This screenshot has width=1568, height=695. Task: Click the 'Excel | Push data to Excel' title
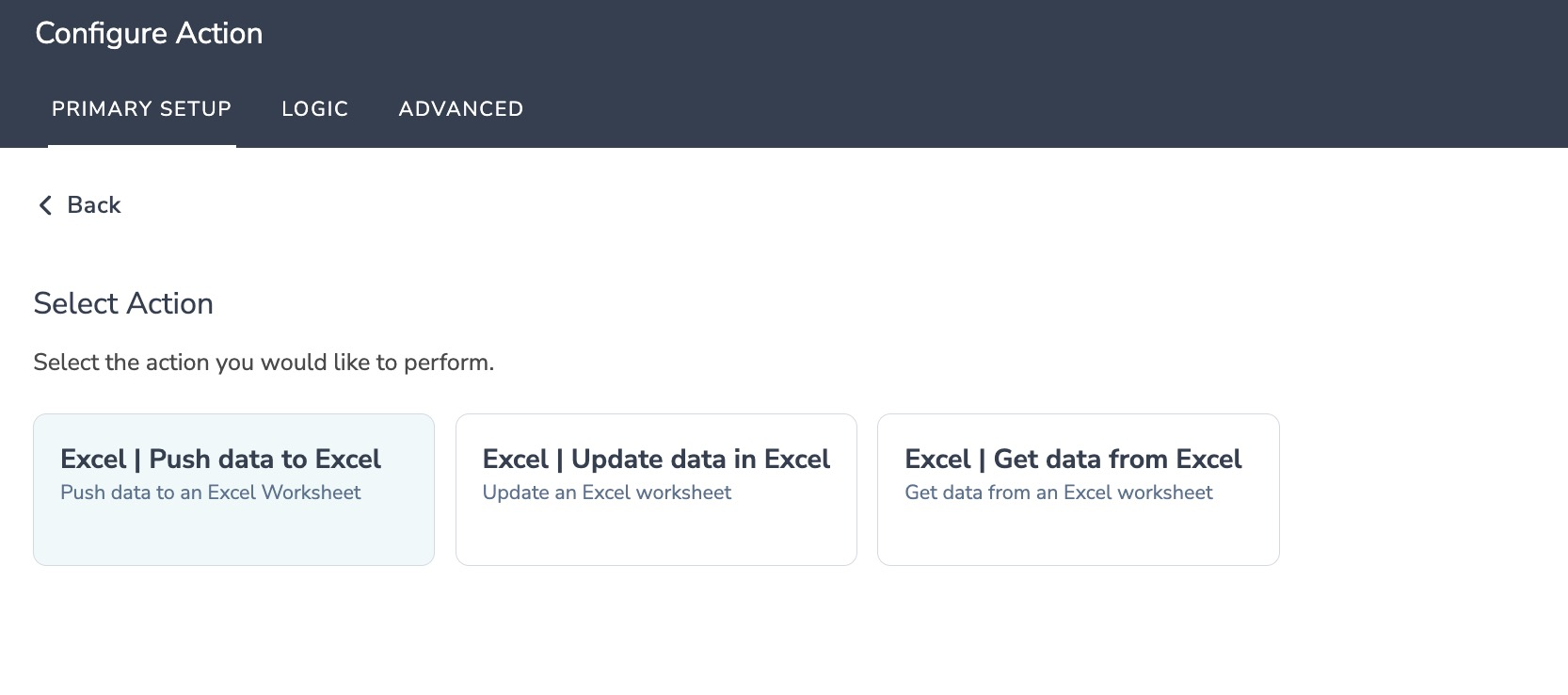click(220, 459)
